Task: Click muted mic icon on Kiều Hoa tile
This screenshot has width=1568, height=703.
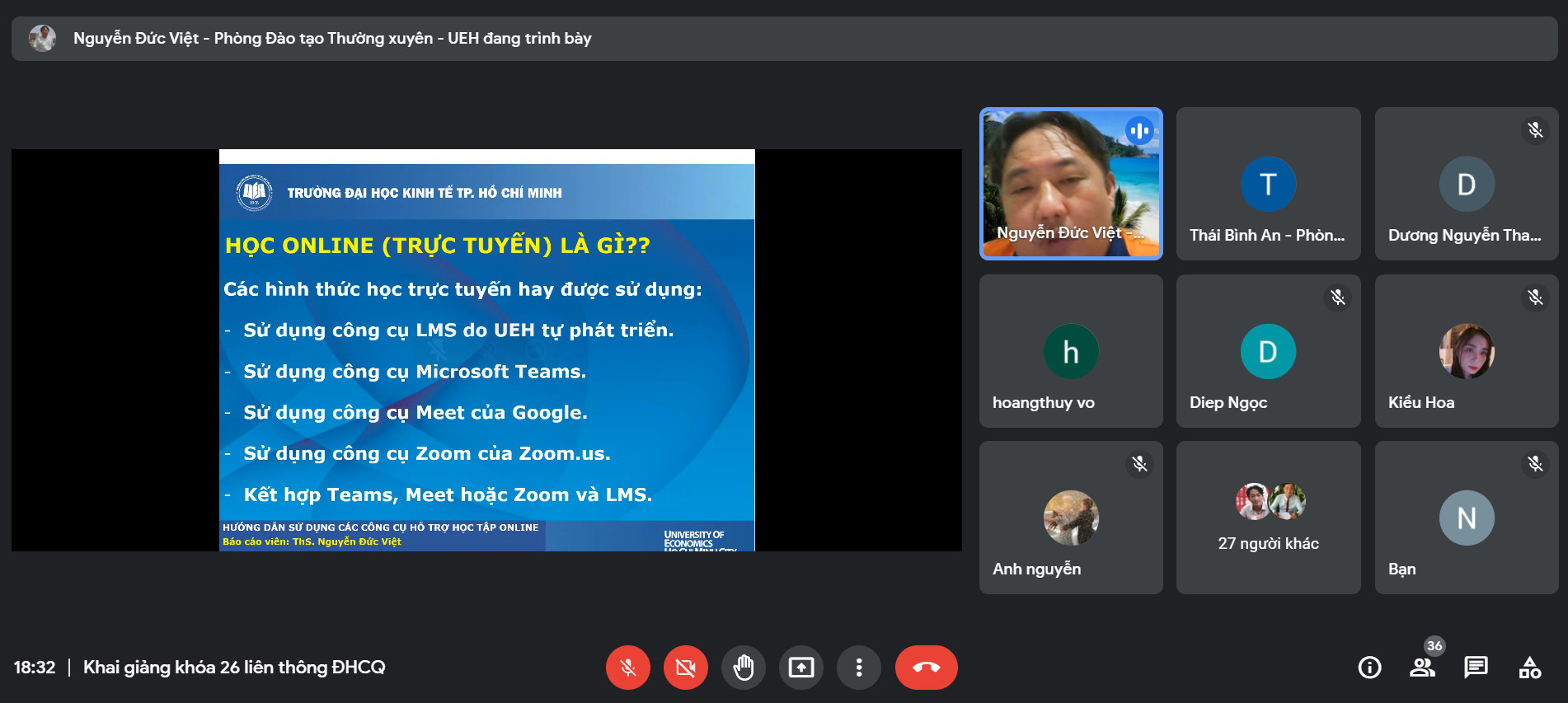Action: tap(1535, 298)
